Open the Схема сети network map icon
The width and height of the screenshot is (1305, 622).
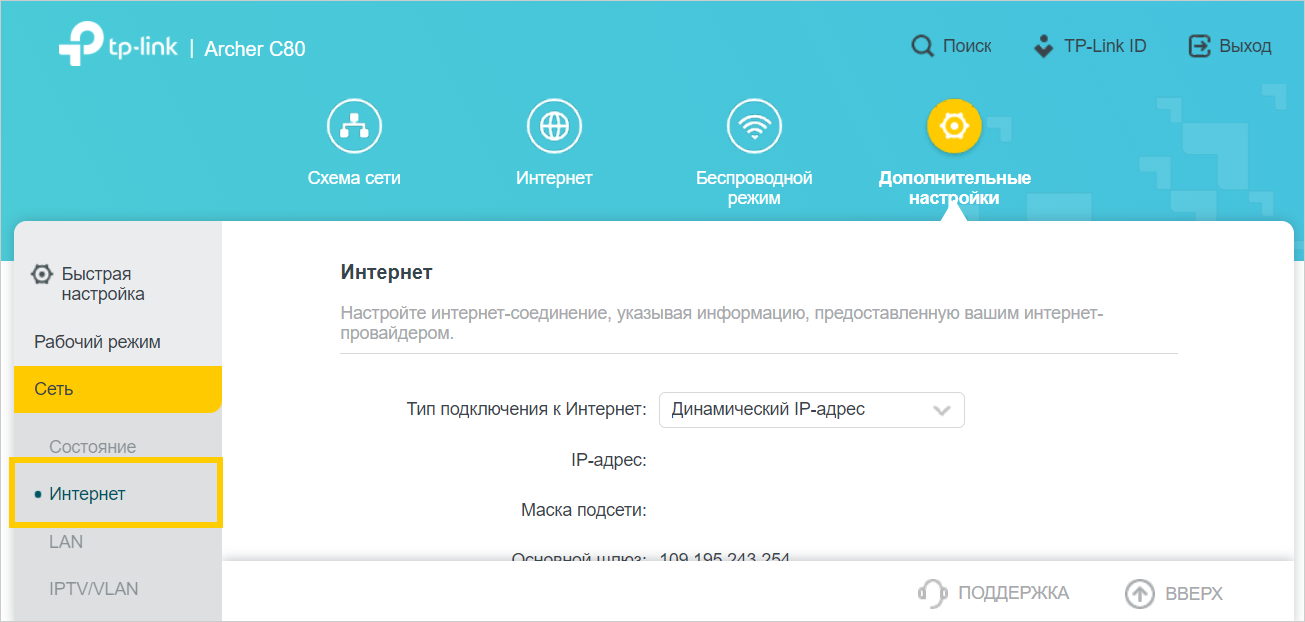point(354,127)
